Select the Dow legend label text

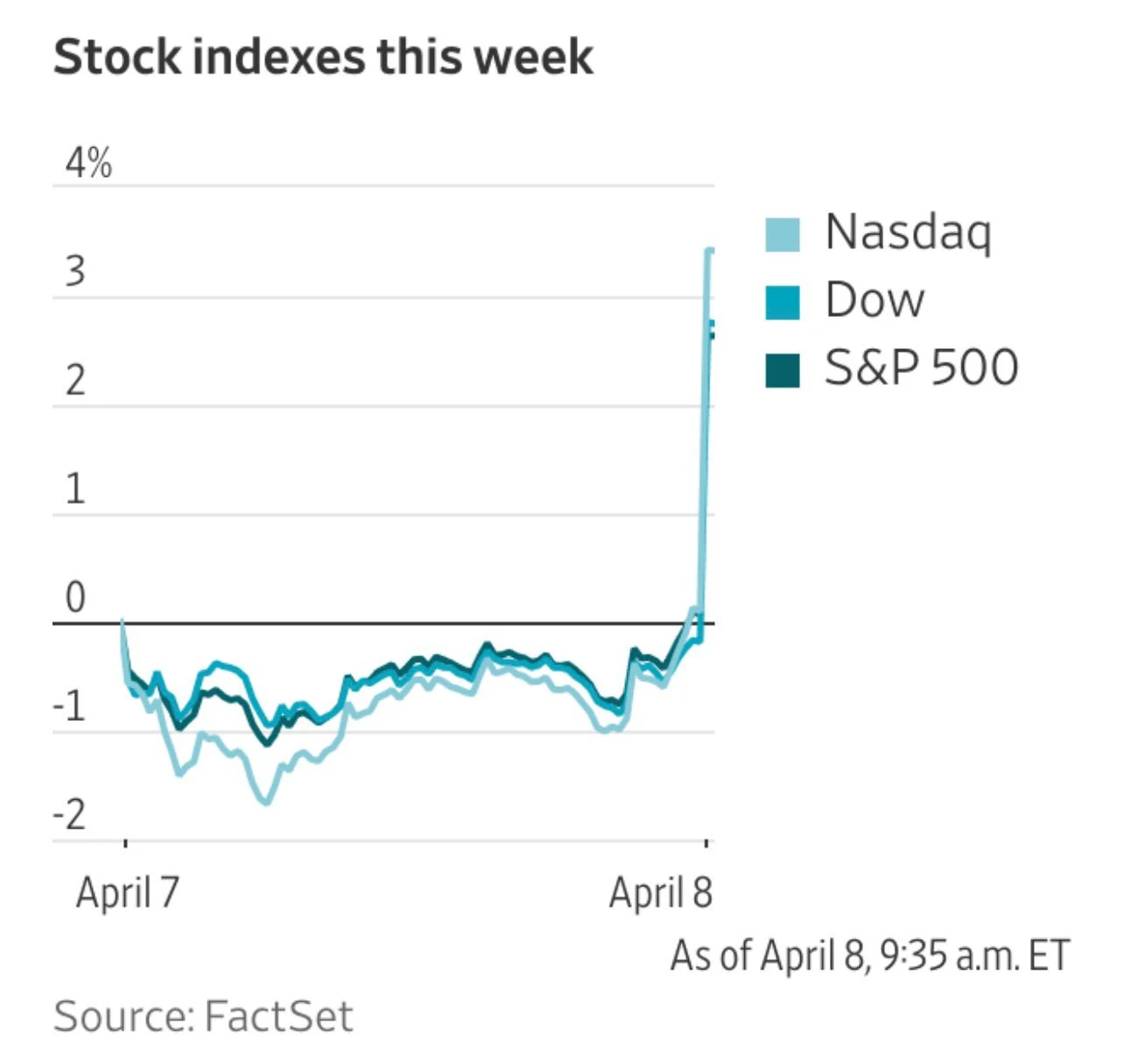(874, 300)
